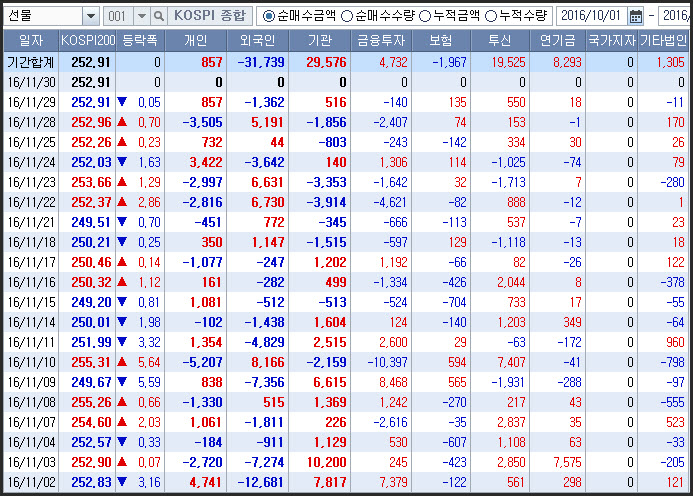Click the change value 5.64
This screenshot has width=693, height=496.
[149, 362]
